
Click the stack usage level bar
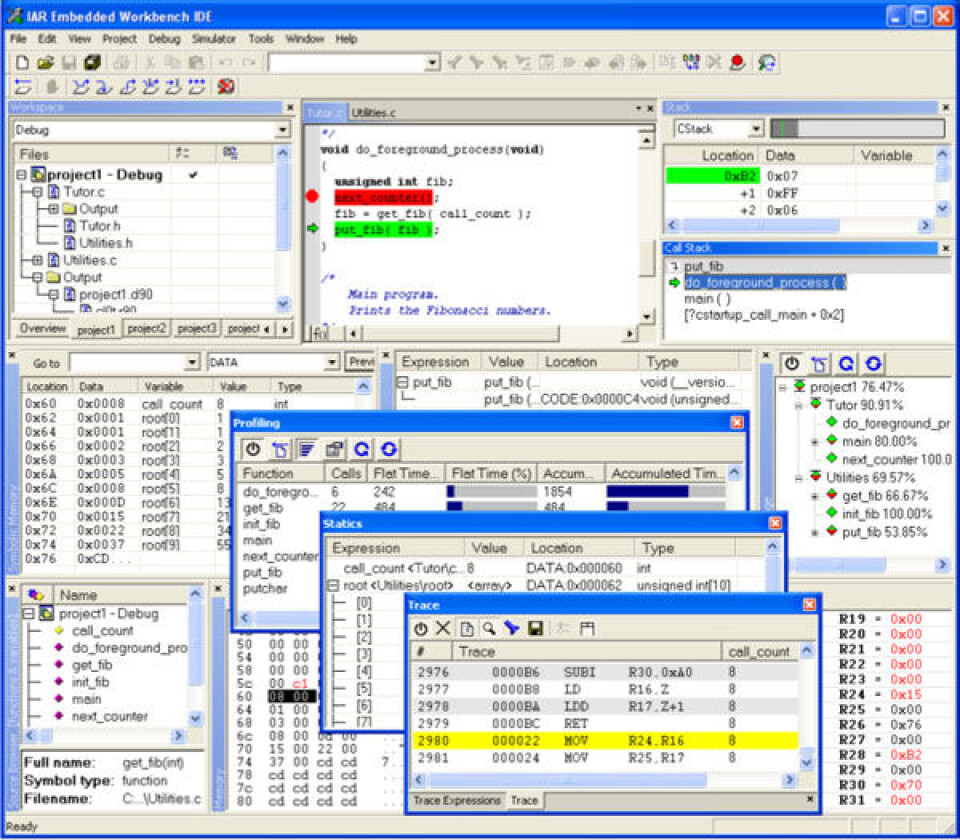click(x=857, y=129)
